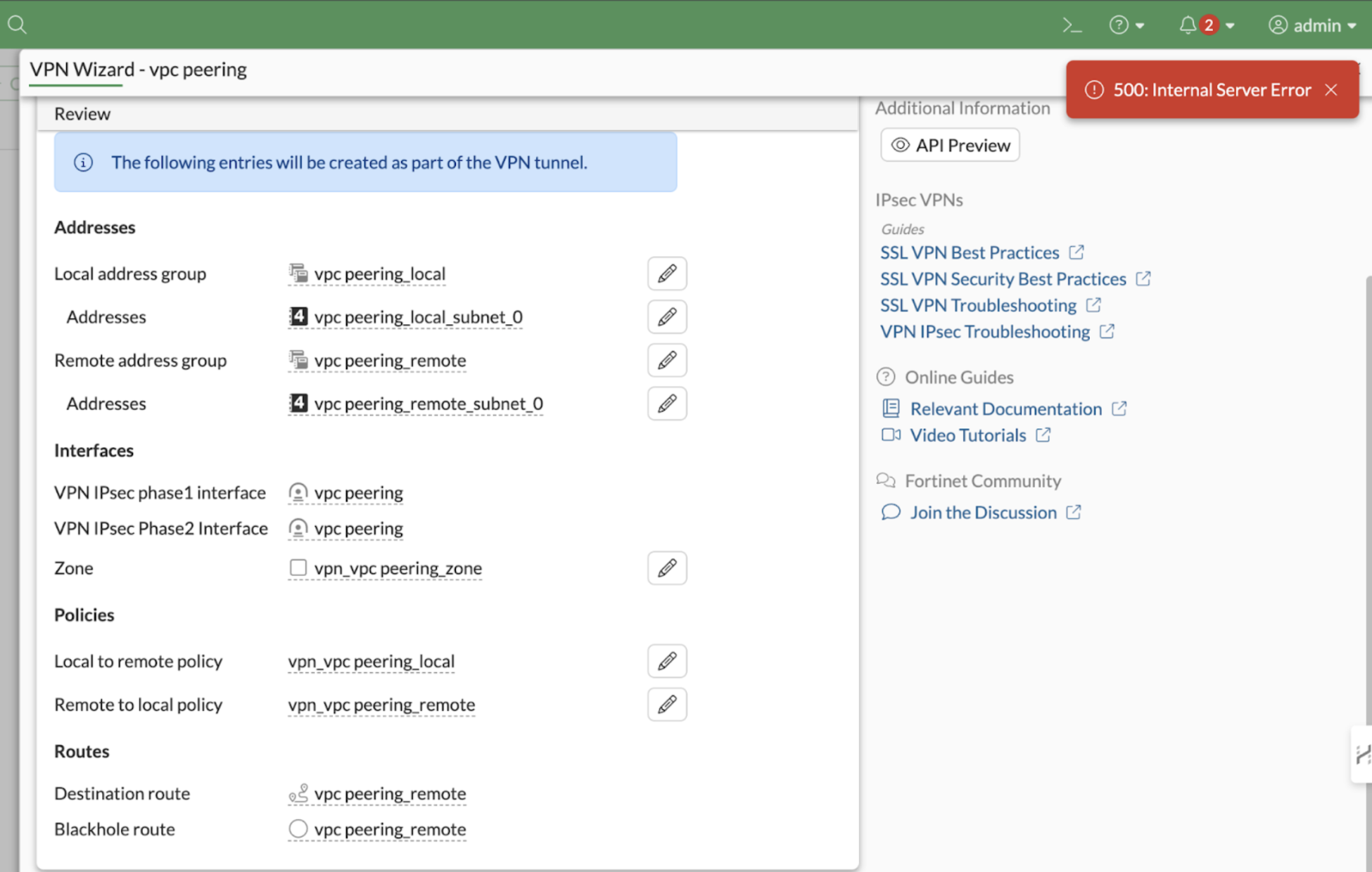This screenshot has width=1372, height=872.
Task: Edit the Local to remote policy
Action: [x=666, y=661]
